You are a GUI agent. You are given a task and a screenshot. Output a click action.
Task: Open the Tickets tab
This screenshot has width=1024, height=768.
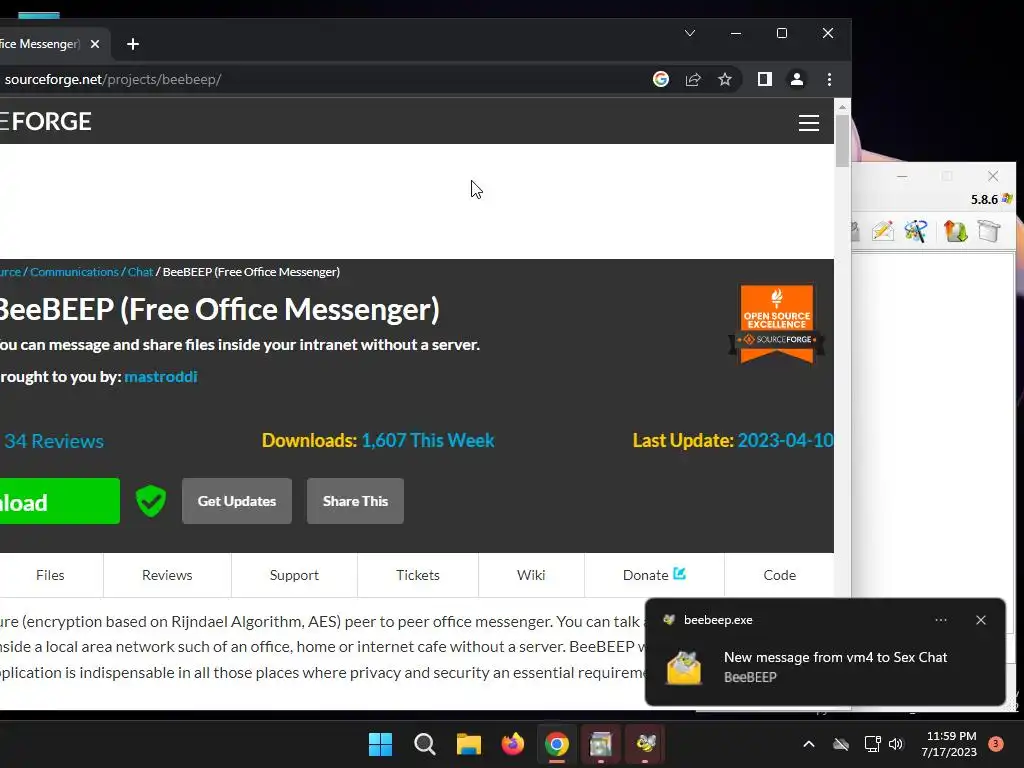click(x=418, y=575)
